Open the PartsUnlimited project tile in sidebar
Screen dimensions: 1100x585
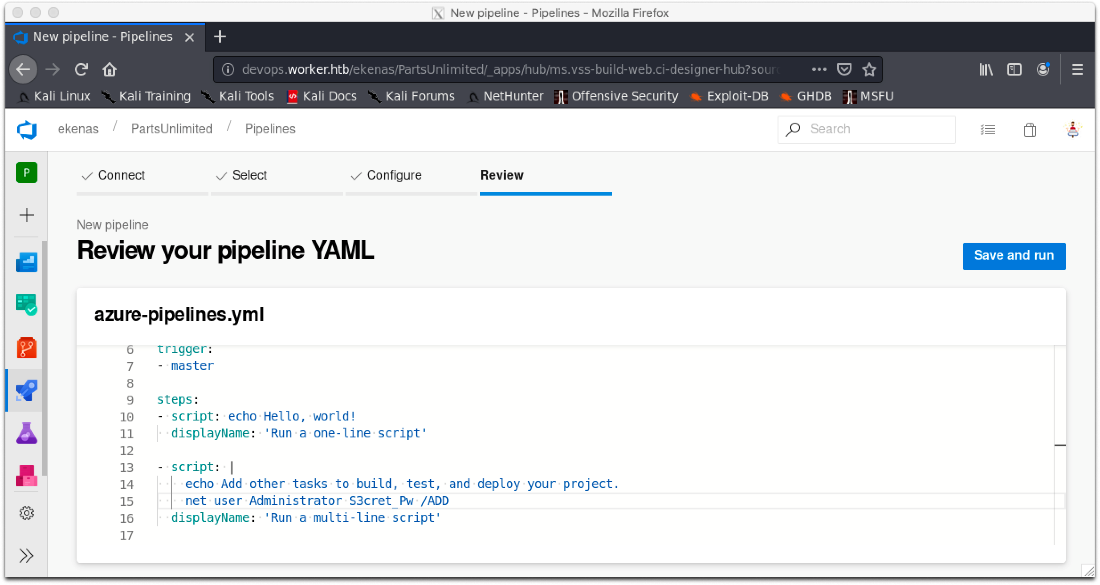[27, 173]
